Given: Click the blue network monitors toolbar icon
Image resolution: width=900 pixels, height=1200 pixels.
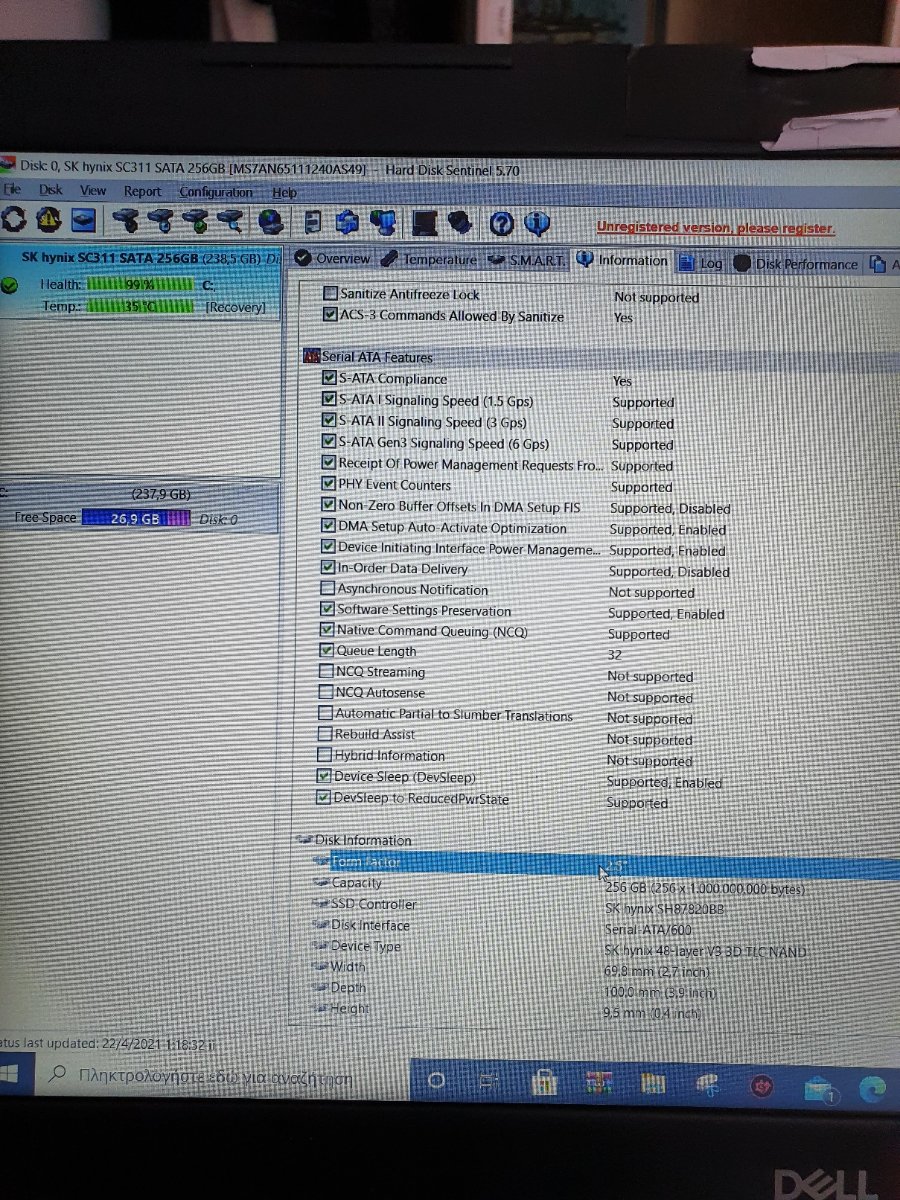Looking at the screenshot, I should point(384,222).
